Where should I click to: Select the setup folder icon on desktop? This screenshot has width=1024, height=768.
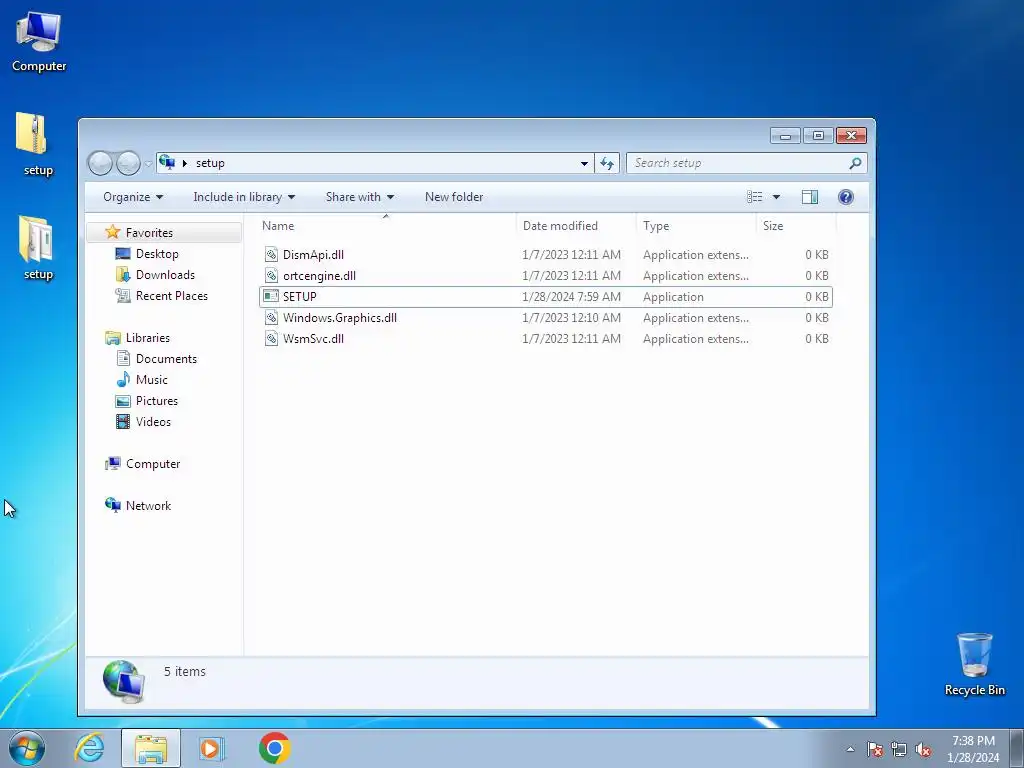[x=37, y=248]
